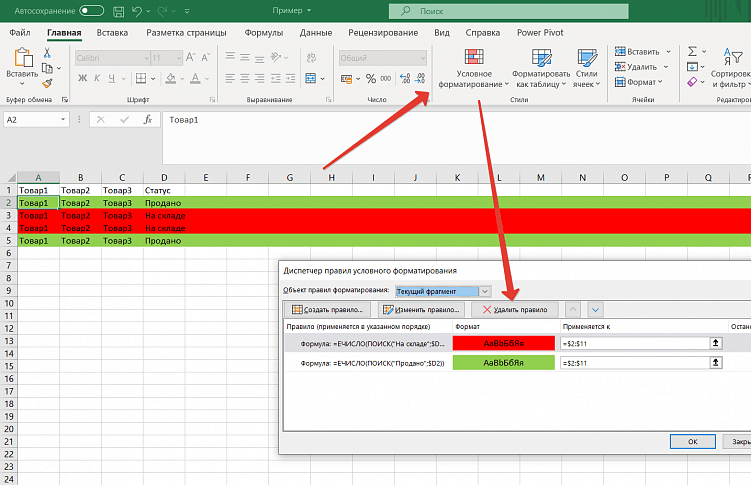Click the red format preview swatch
Viewport: 751px width, 485px height.
tap(503, 343)
